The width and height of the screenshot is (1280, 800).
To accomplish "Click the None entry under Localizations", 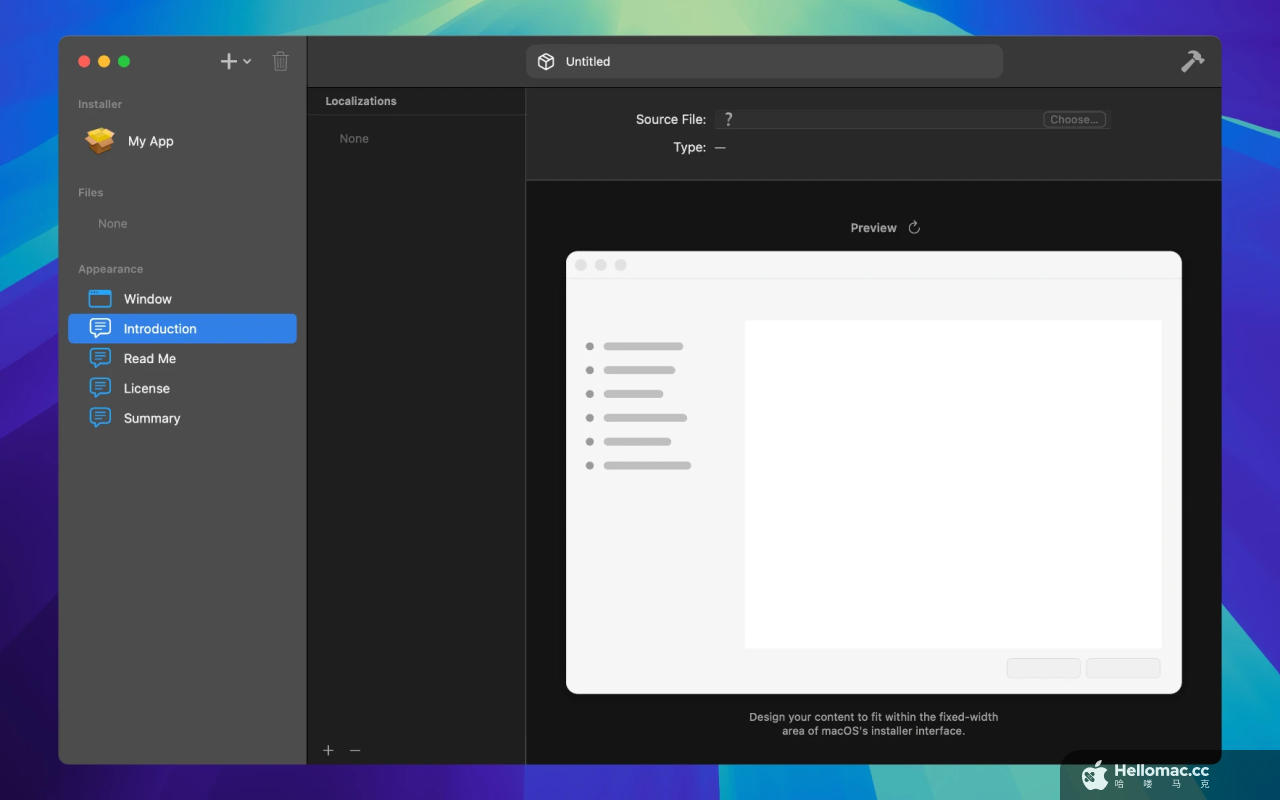I will [354, 139].
